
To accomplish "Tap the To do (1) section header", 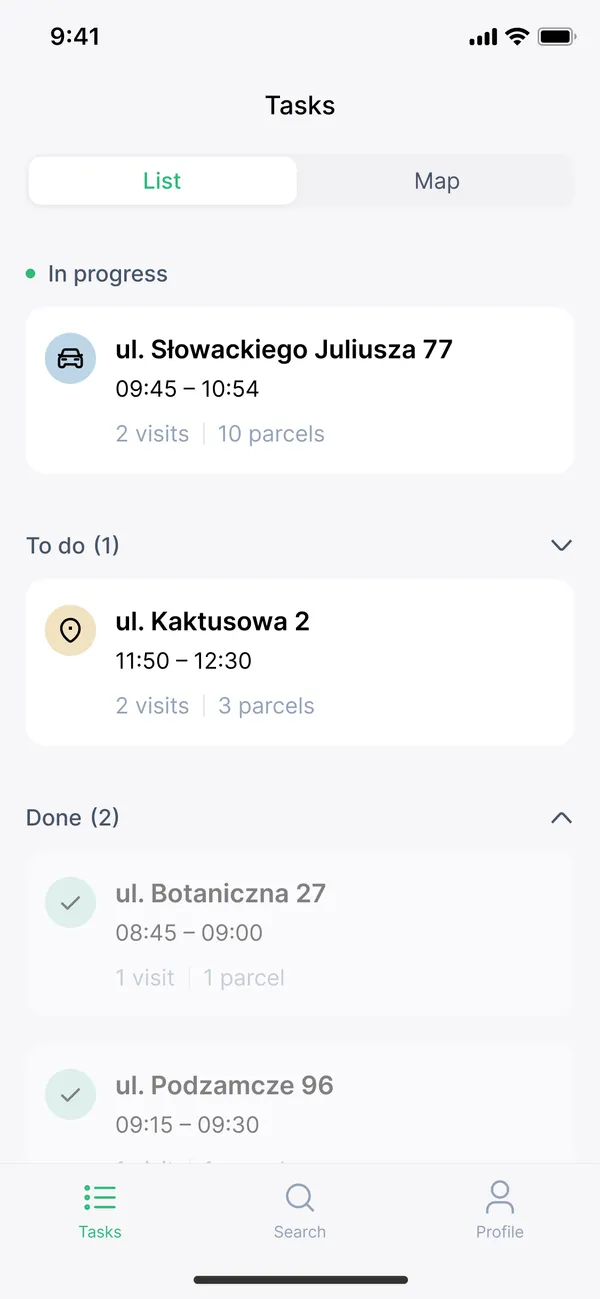I will [73, 545].
